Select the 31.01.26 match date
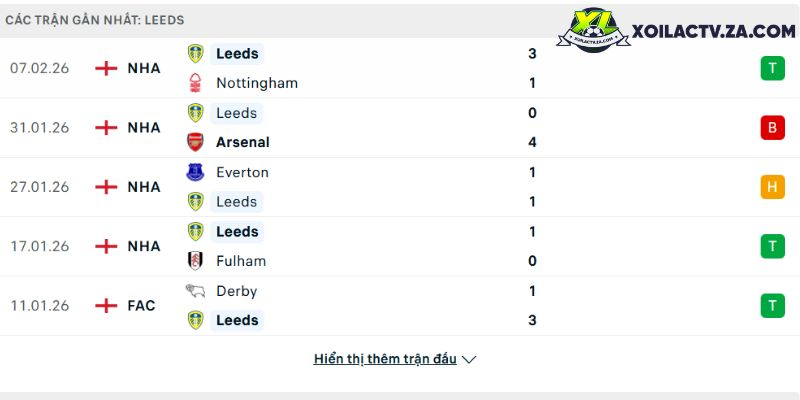This screenshot has width=800, height=400. click(x=40, y=128)
